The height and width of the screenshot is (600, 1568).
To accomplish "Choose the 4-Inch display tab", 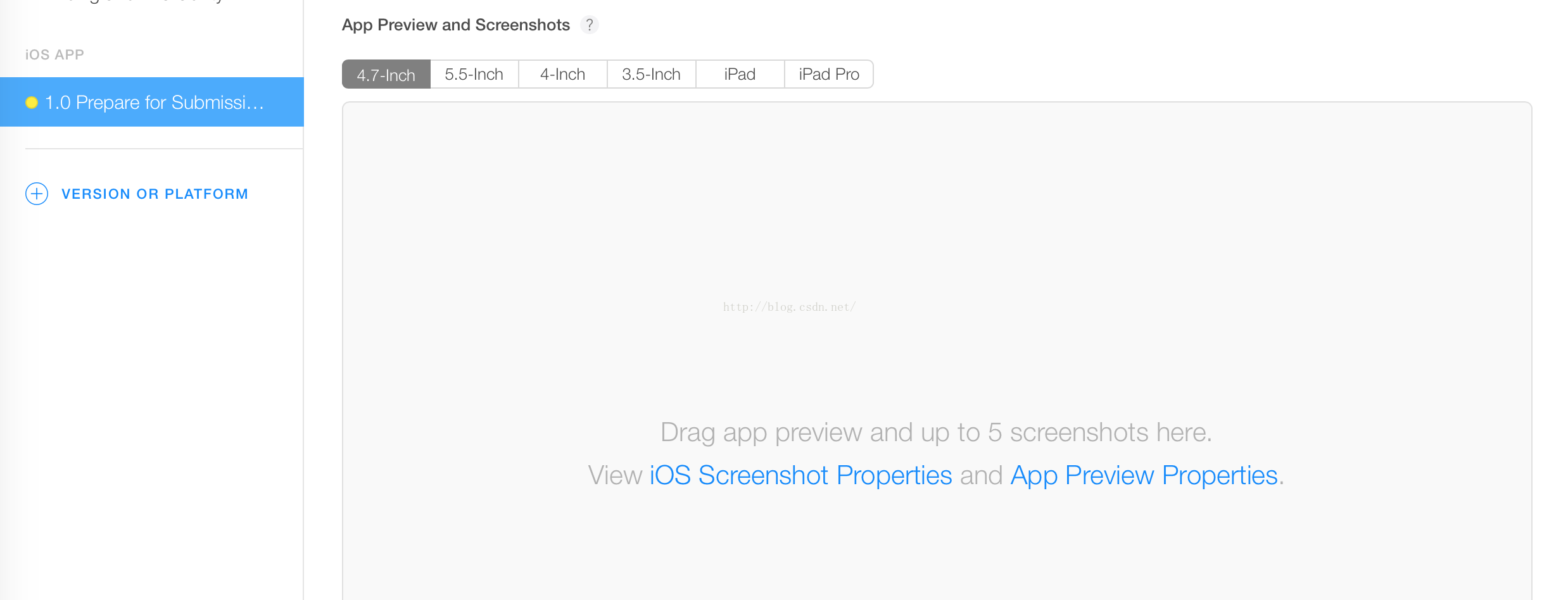I will 563,75.
